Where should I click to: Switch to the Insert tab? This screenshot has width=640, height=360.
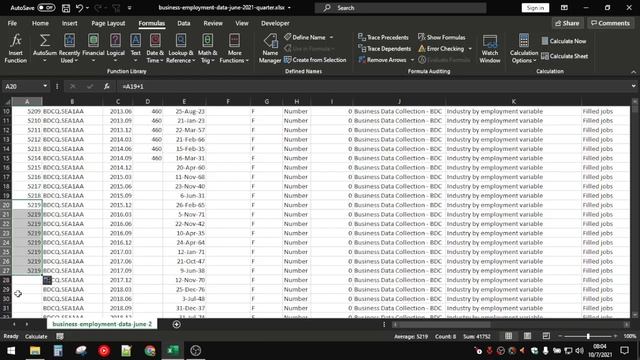pos(69,23)
